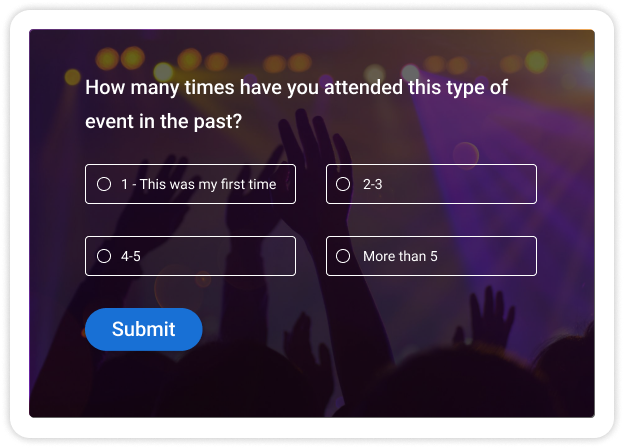Answer more than five times via radio
The image size is (624, 448).
click(x=343, y=256)
